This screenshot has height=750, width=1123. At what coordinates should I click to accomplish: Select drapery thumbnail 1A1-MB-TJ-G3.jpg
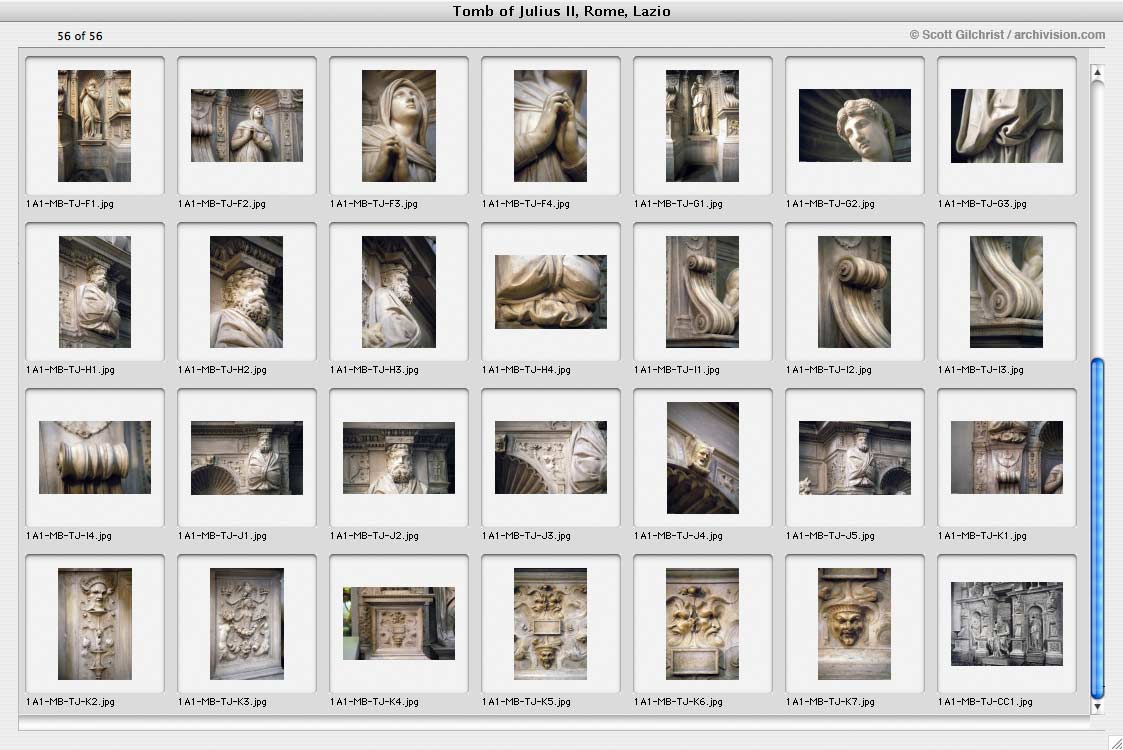pyautogui.click(x=1006, y=125)
